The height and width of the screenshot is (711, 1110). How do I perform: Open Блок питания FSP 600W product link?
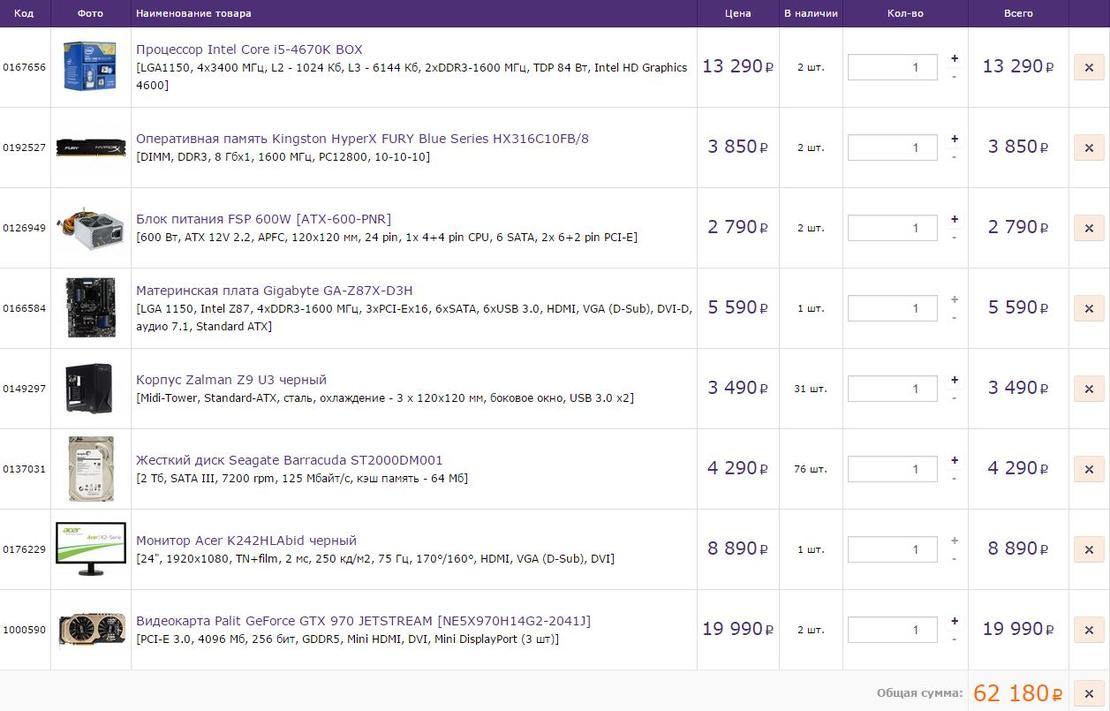[x=263, y=219]
